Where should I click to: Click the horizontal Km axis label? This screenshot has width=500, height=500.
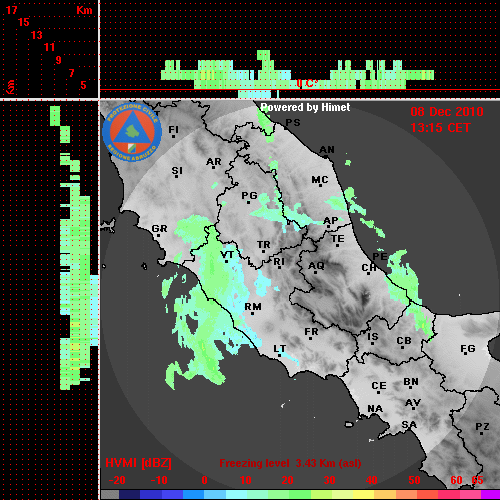point(84,10)
